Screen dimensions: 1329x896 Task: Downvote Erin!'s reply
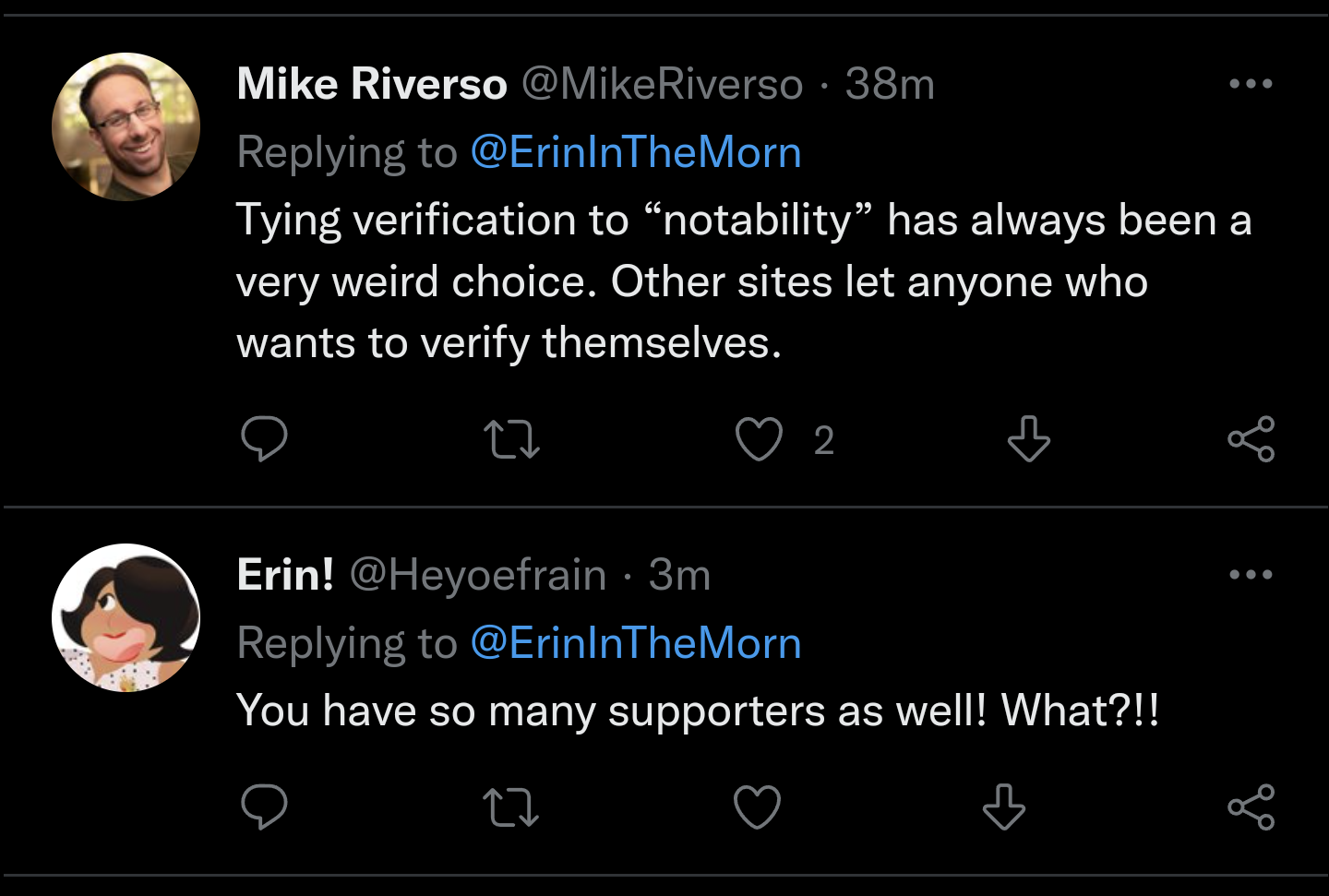point(1004,807)
